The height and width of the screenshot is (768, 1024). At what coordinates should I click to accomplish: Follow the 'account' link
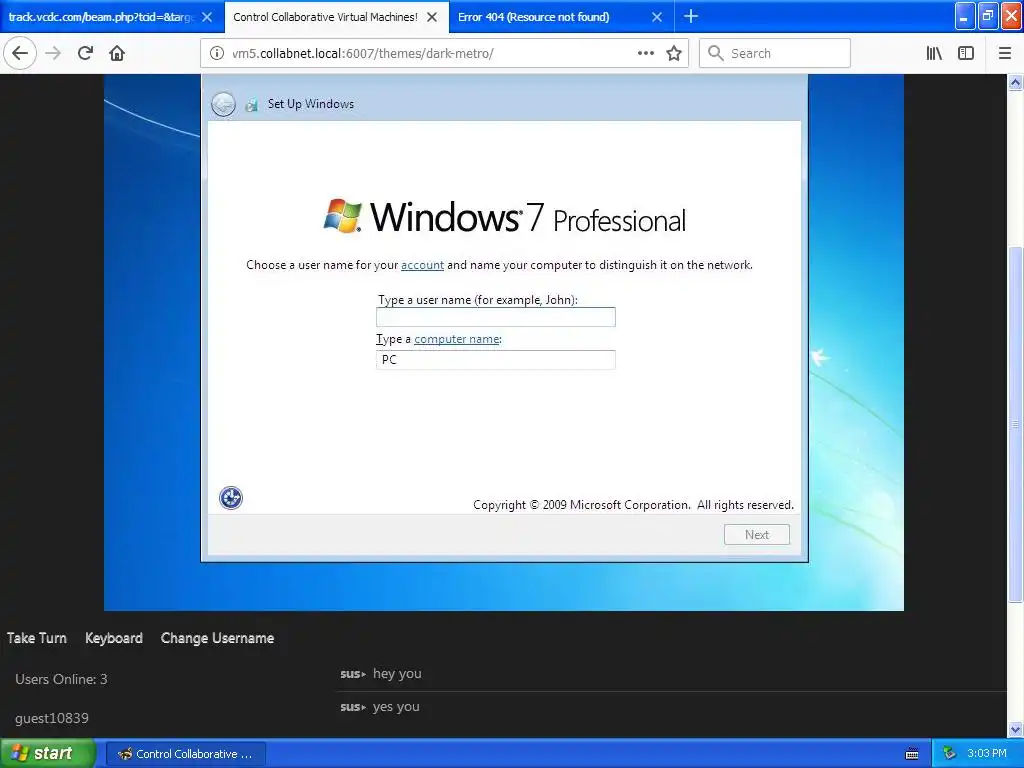(x=423, y=265)
